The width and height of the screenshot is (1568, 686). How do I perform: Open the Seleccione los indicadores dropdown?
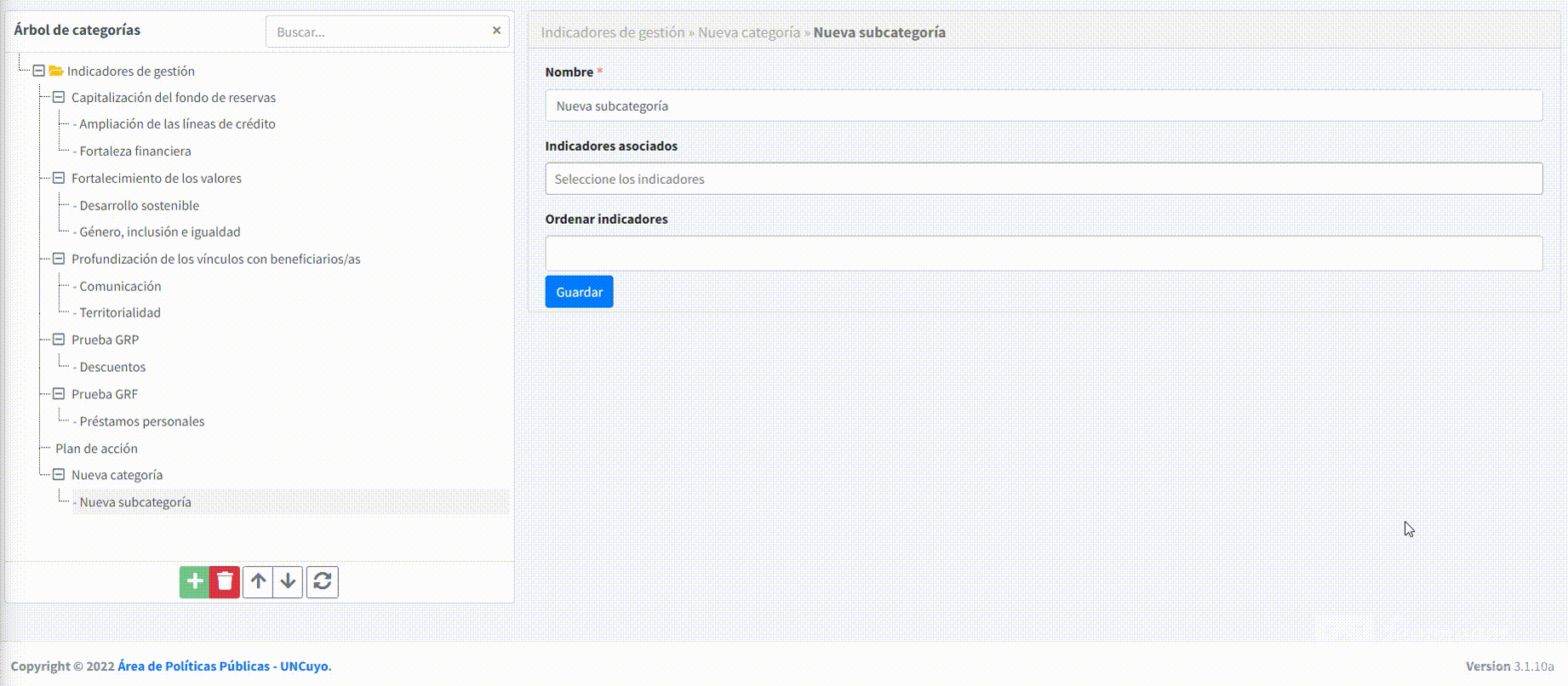[1043, 179]
